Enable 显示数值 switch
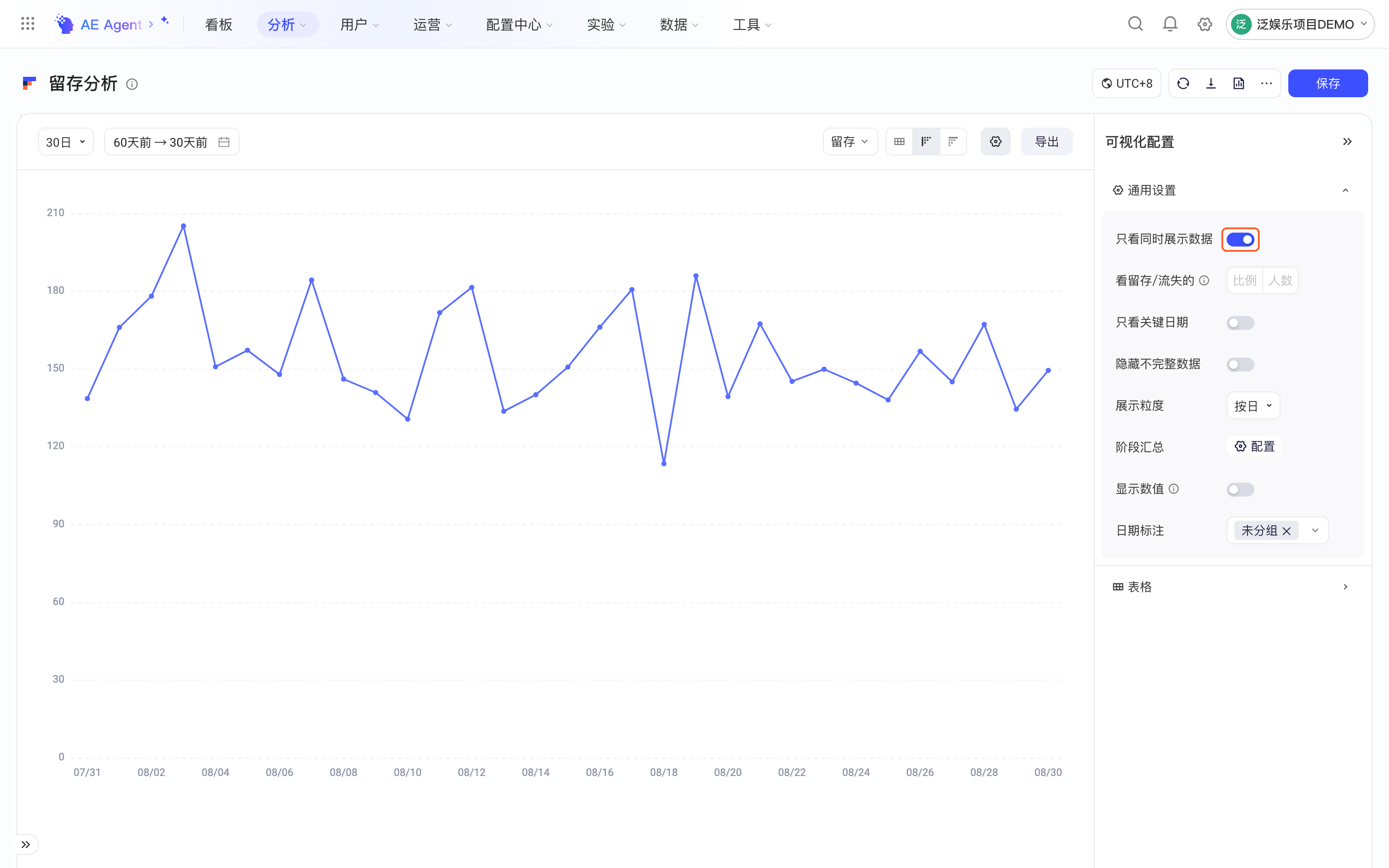Viewport: 1389px width, 868px height. [1241, 490]
